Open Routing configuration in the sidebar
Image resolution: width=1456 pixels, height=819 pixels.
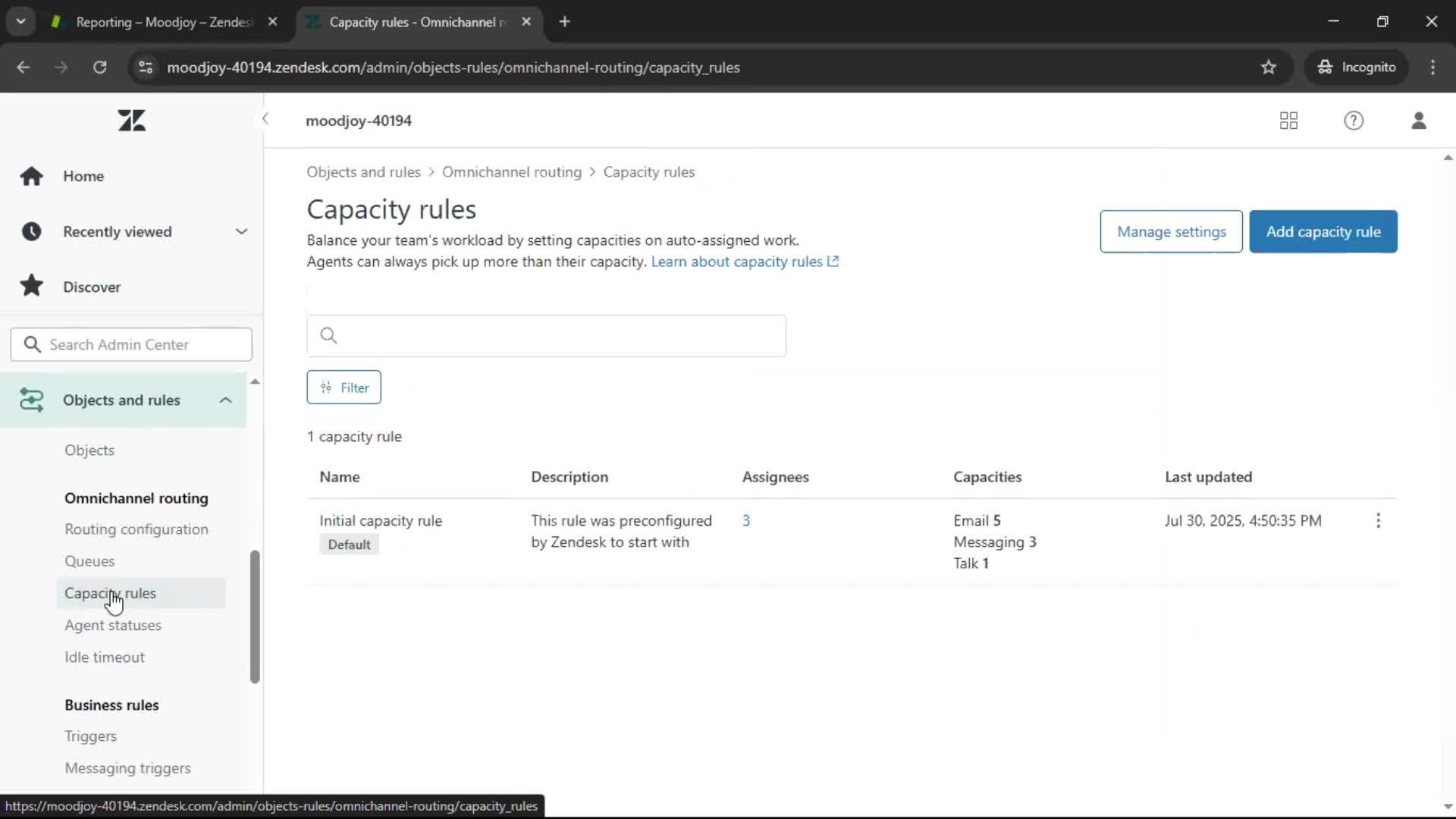pyautogui.click(x=136, y=529)
